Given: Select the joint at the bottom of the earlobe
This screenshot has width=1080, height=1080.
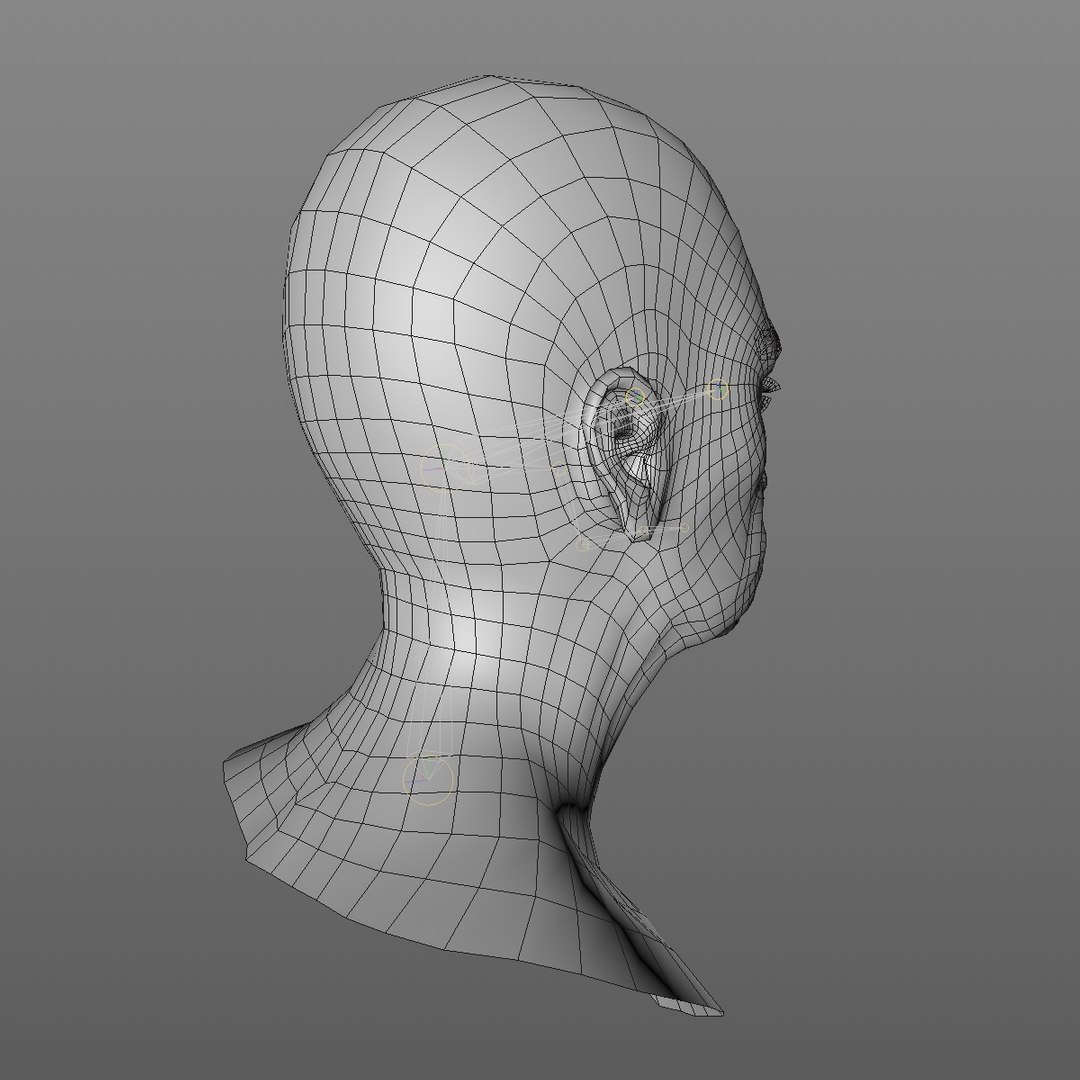Looking at the screenshot, I should [x=644, y=530].
